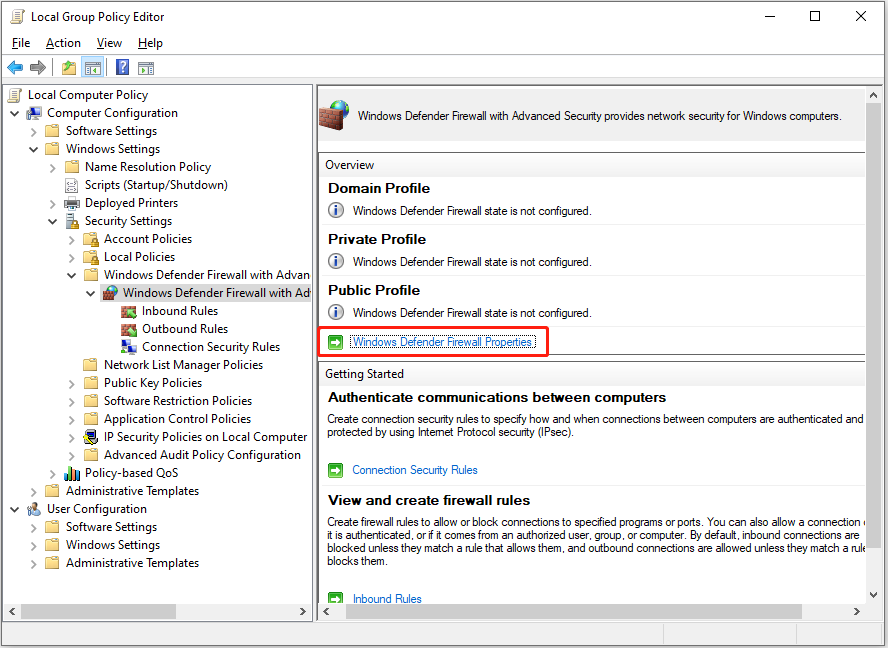
Task: Click the Computer Configuration computer icon
Action: (x=34, y=113)
